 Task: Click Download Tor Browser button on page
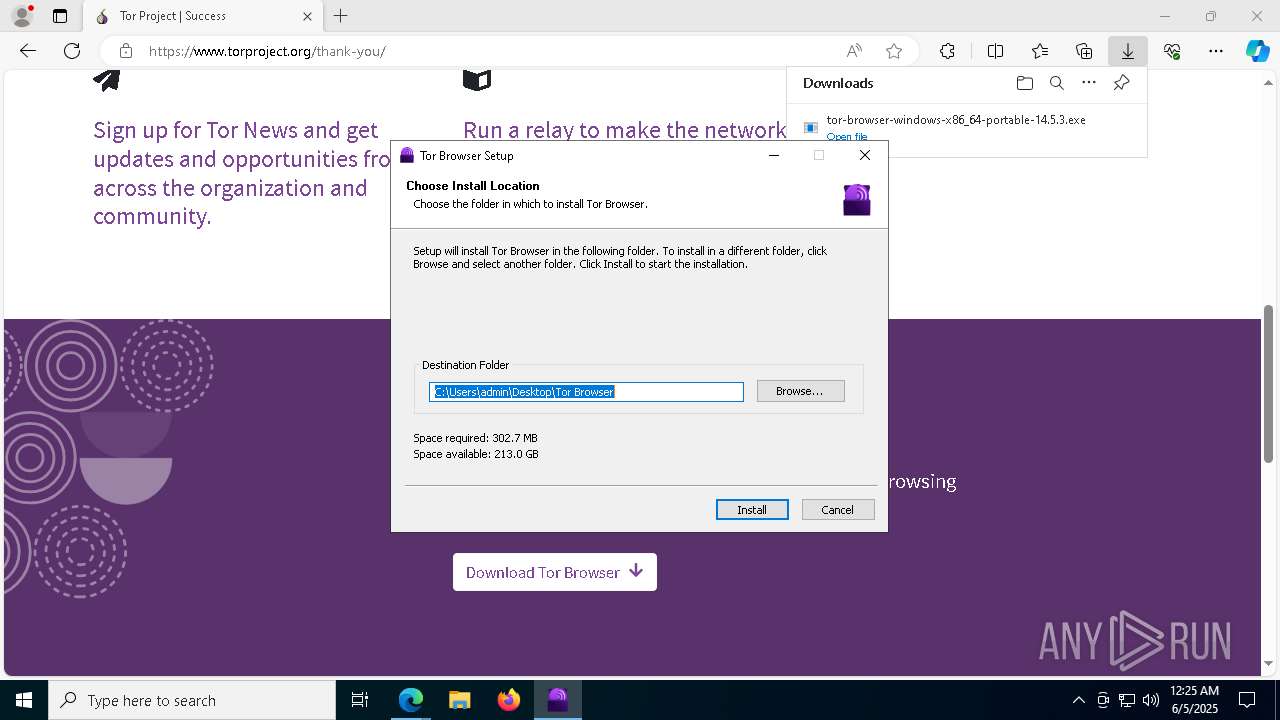(x=555, y=572)
